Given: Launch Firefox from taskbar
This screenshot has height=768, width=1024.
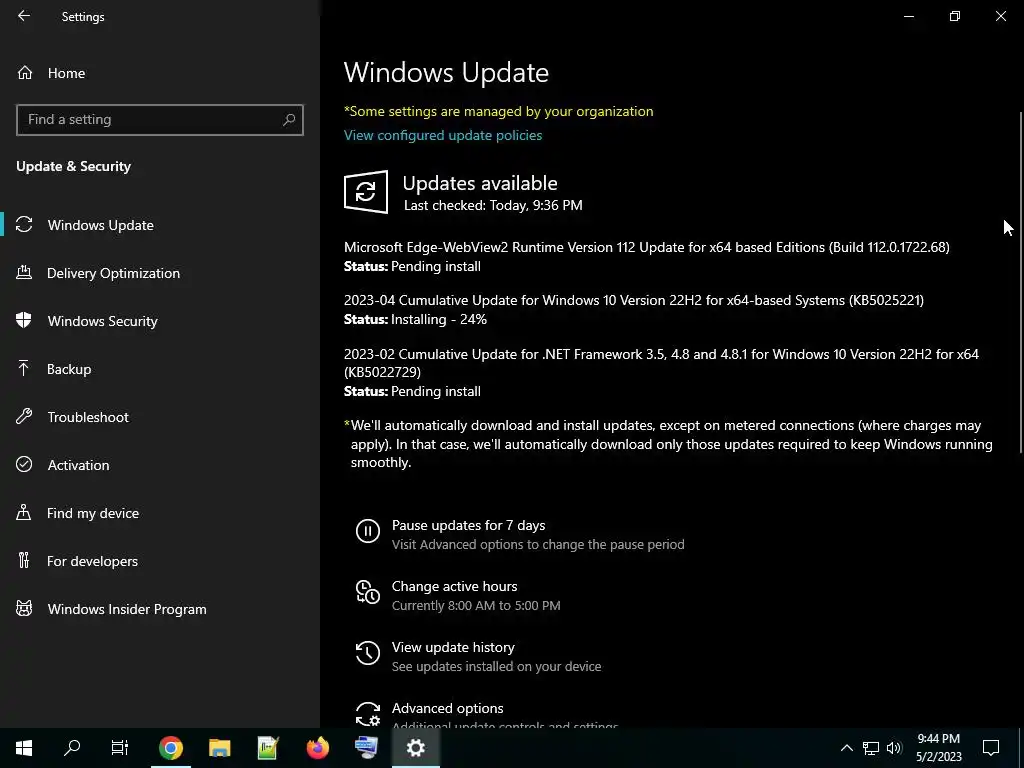Looking at the screenshot, I should (x=317, y=748).
